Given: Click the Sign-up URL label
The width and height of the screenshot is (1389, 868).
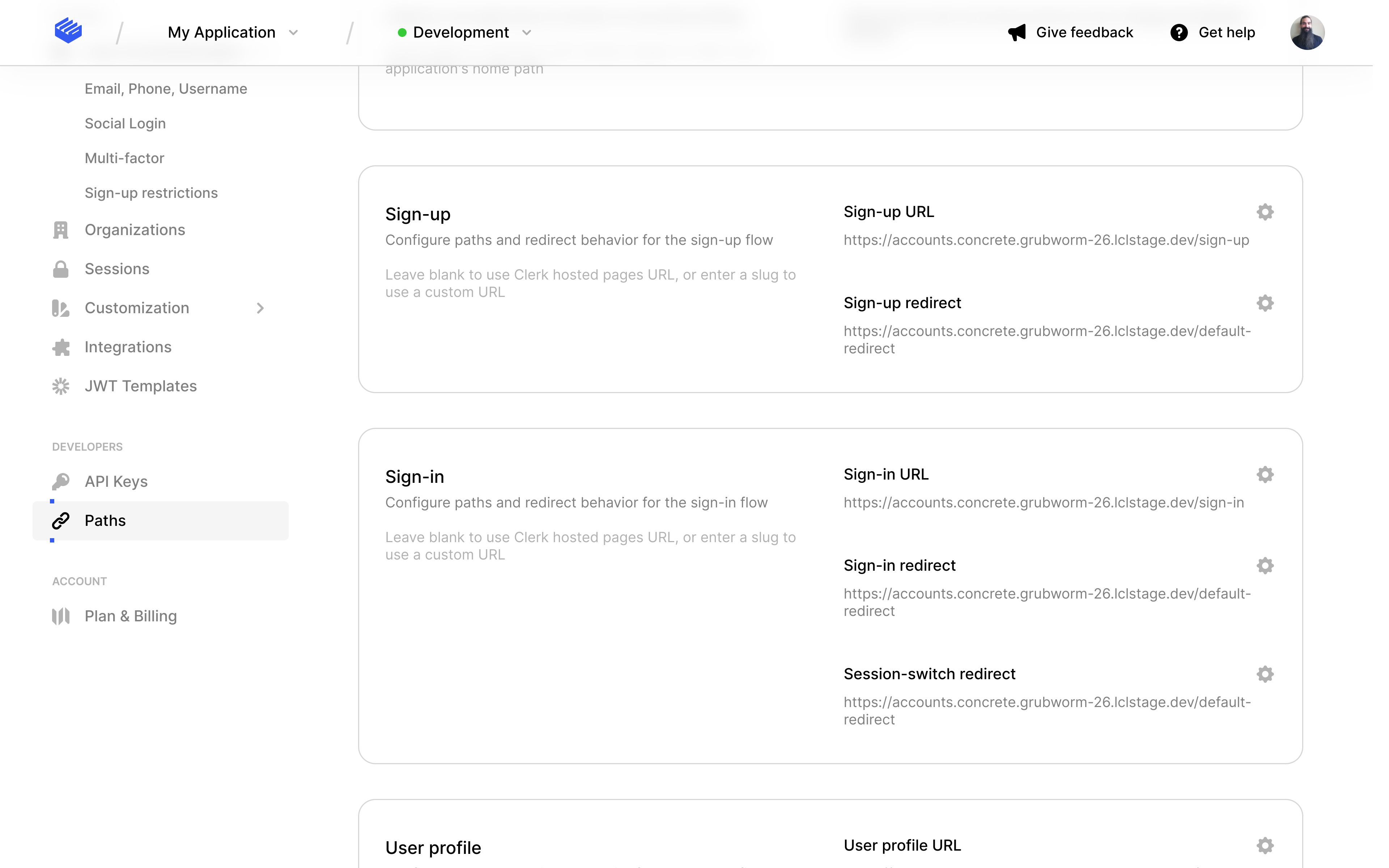Looking at the screenshot, I should (889, 212).
